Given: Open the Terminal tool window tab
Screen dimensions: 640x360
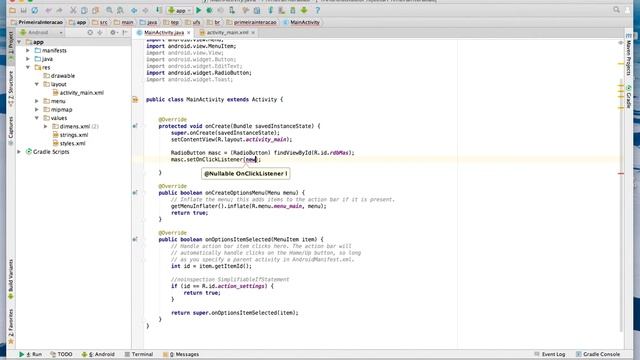Looking at the screenshot, I should pos(139,354).
